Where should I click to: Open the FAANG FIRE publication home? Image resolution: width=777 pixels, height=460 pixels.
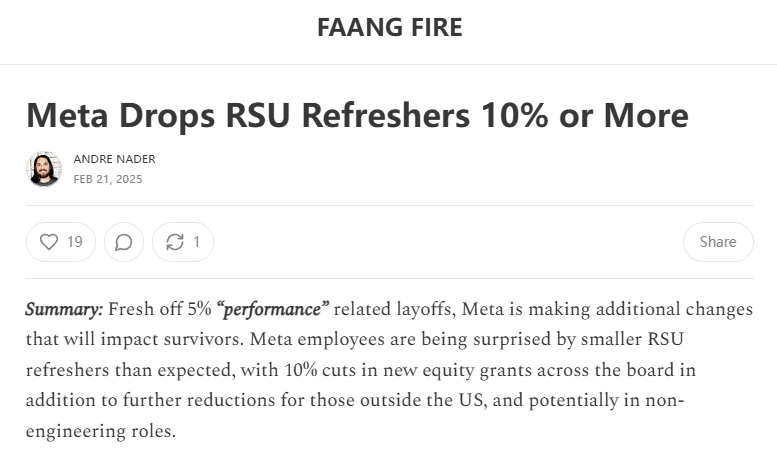pos(389,27)
